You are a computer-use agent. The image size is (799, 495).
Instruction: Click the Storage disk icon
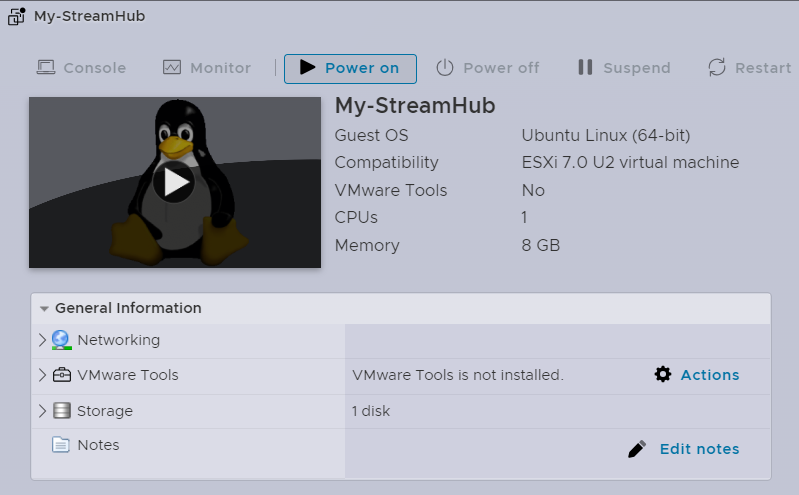click(61, 411)
